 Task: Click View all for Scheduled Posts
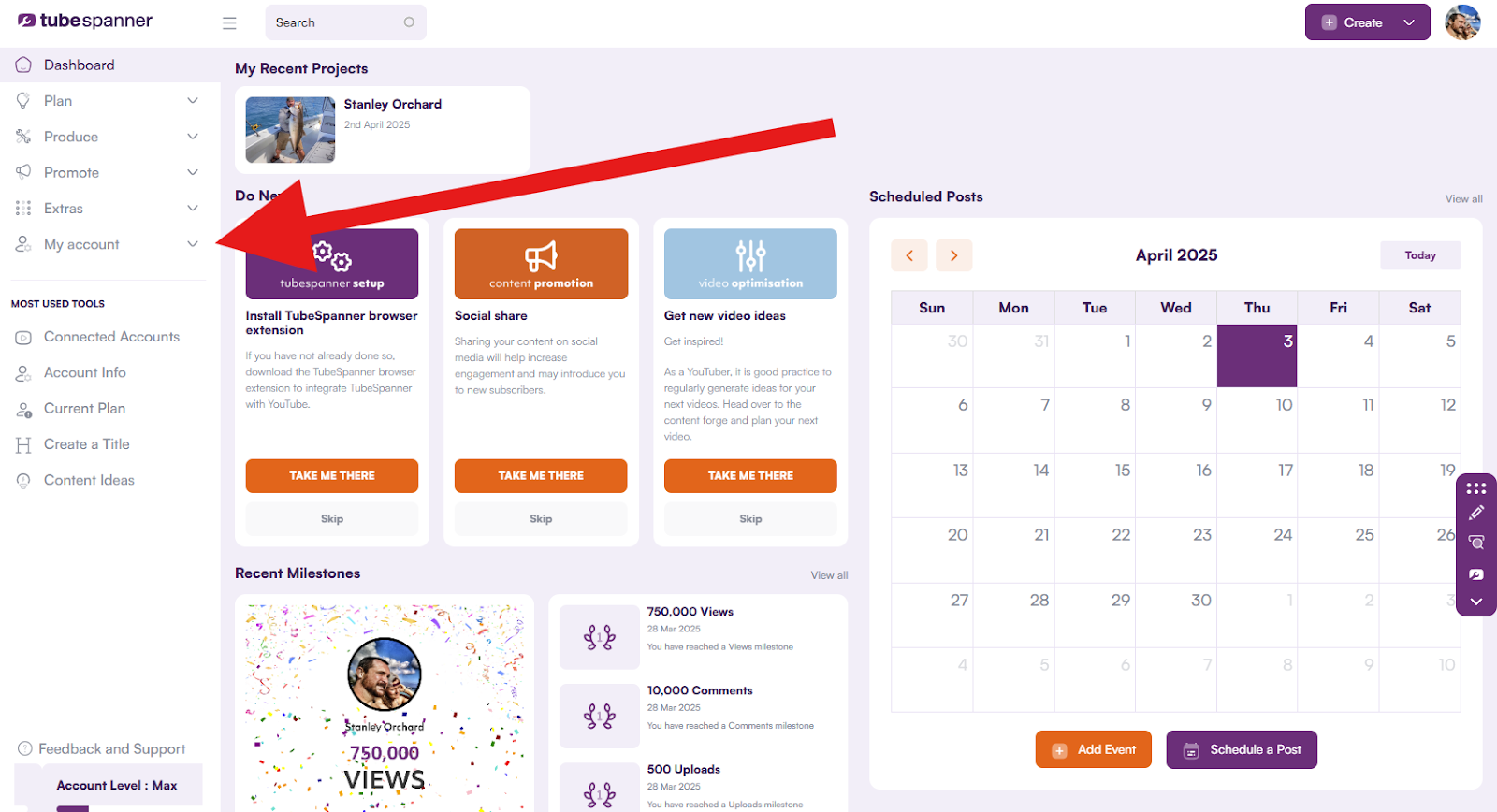tap(1463, 198)
